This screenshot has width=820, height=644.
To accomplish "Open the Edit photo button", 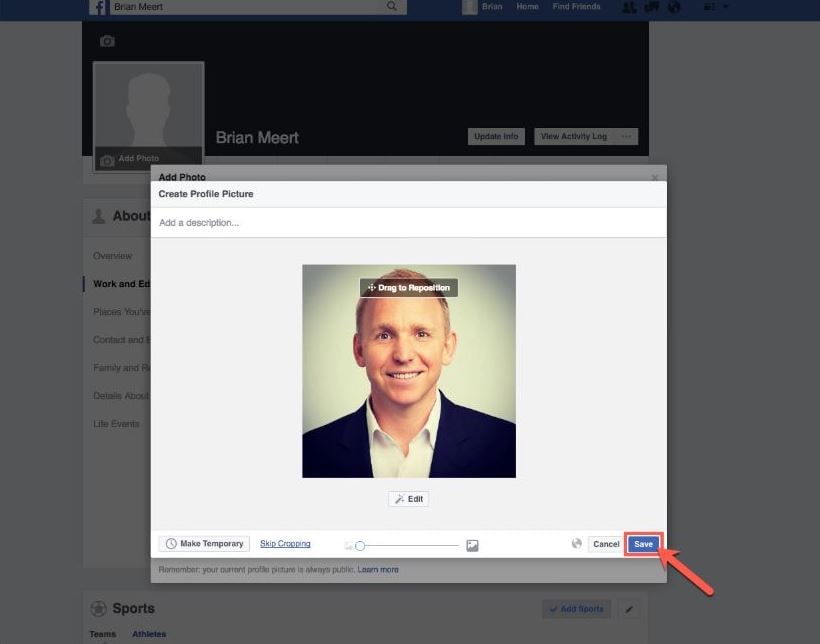I will click(408, 499).
